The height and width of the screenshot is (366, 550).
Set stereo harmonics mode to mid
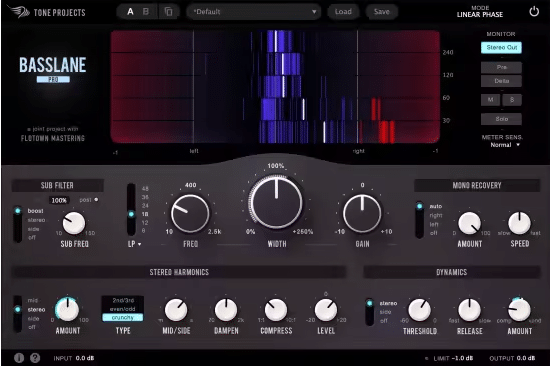point(33,301)
